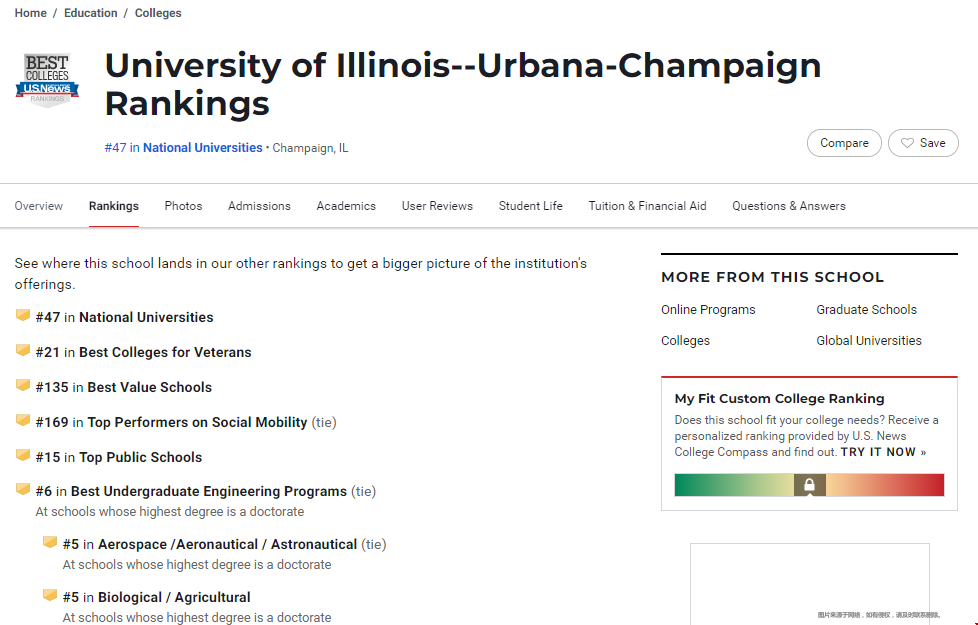Click the Best Colleges U.S. News badge logo
The height and width of the screenshot is (625, 978).
pyautogui.click(x=47, y=80)
